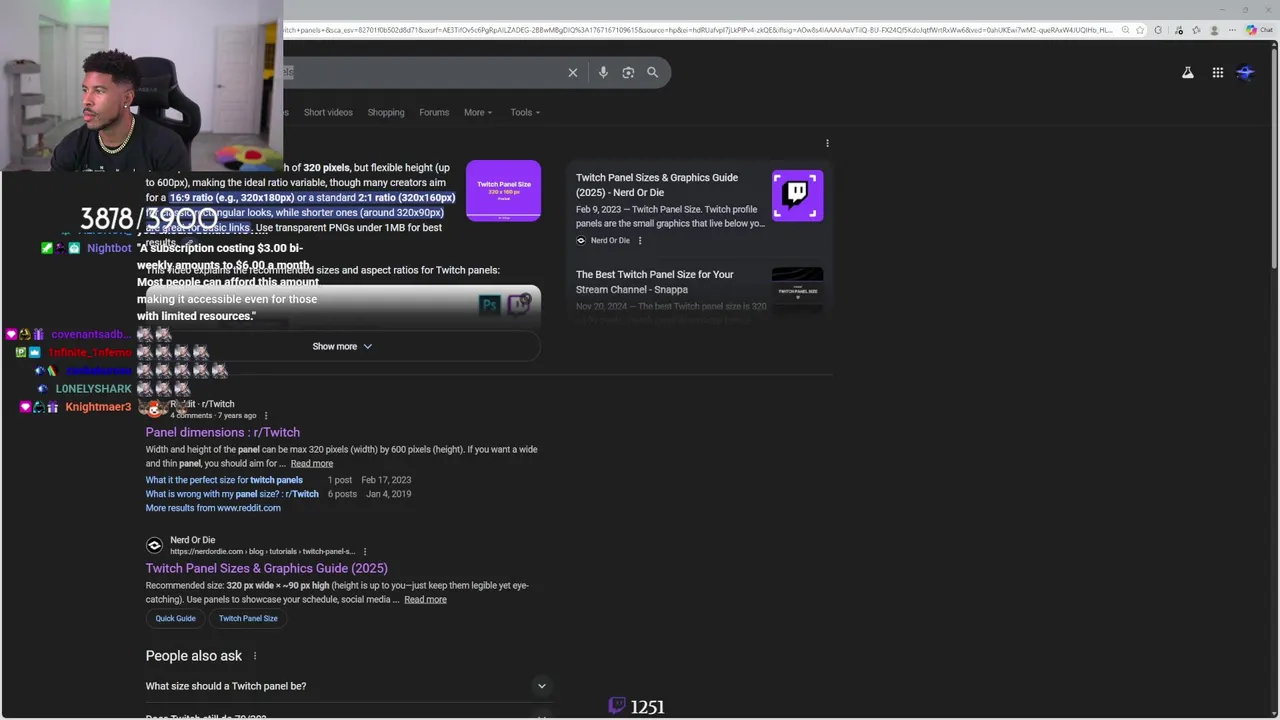The height and width of the screenshot is (720, 1280).
Task: Switch to Forums results tab
Action: pyautogui.click(x=434, y=112)
